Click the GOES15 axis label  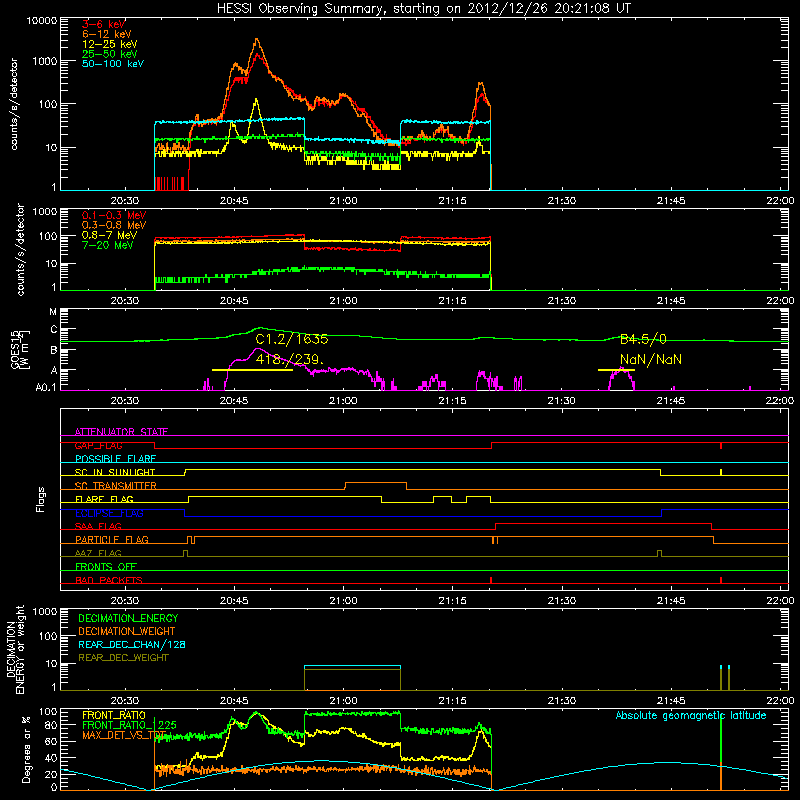tap(20, 350)
